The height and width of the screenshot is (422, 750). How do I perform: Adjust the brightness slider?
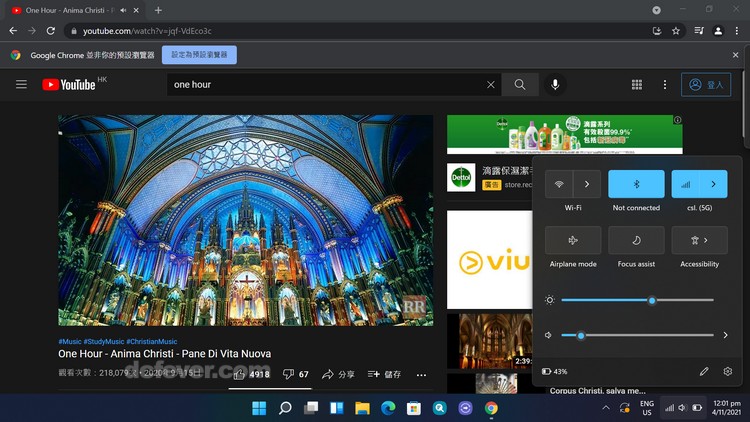pyautogui.click(x=652, y=300)
